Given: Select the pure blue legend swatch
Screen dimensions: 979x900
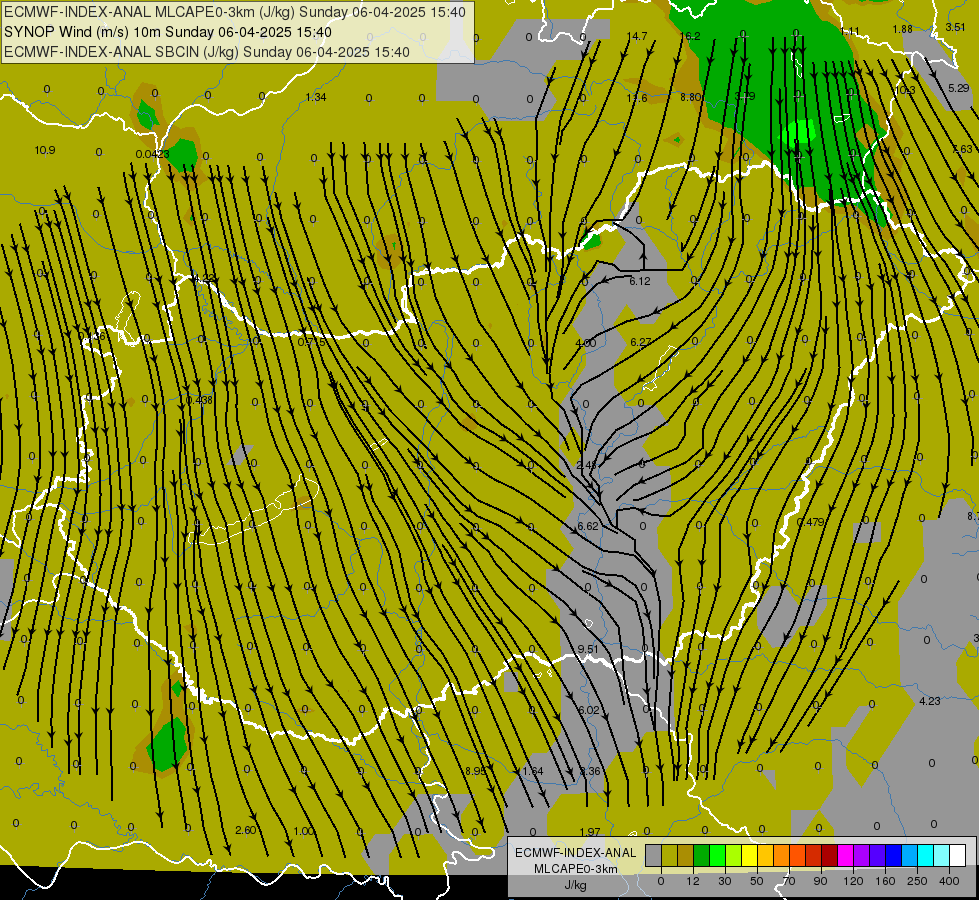Looking at the screenshot, I should [x=893, y=855].
